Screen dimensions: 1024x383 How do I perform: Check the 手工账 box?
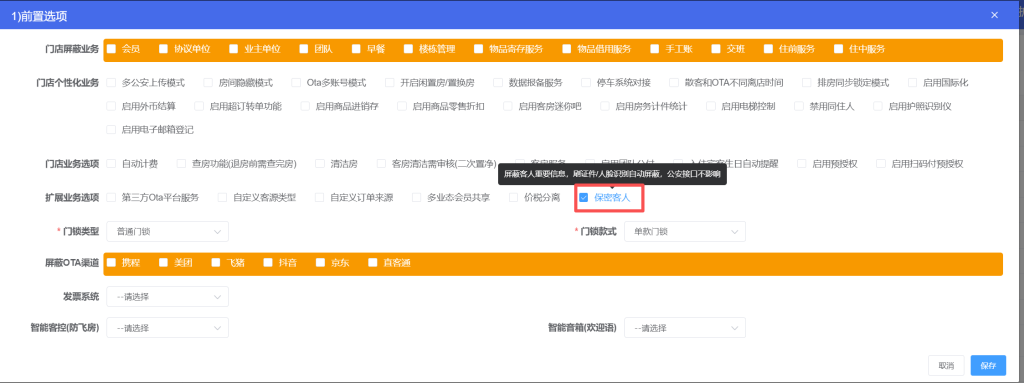655,49
